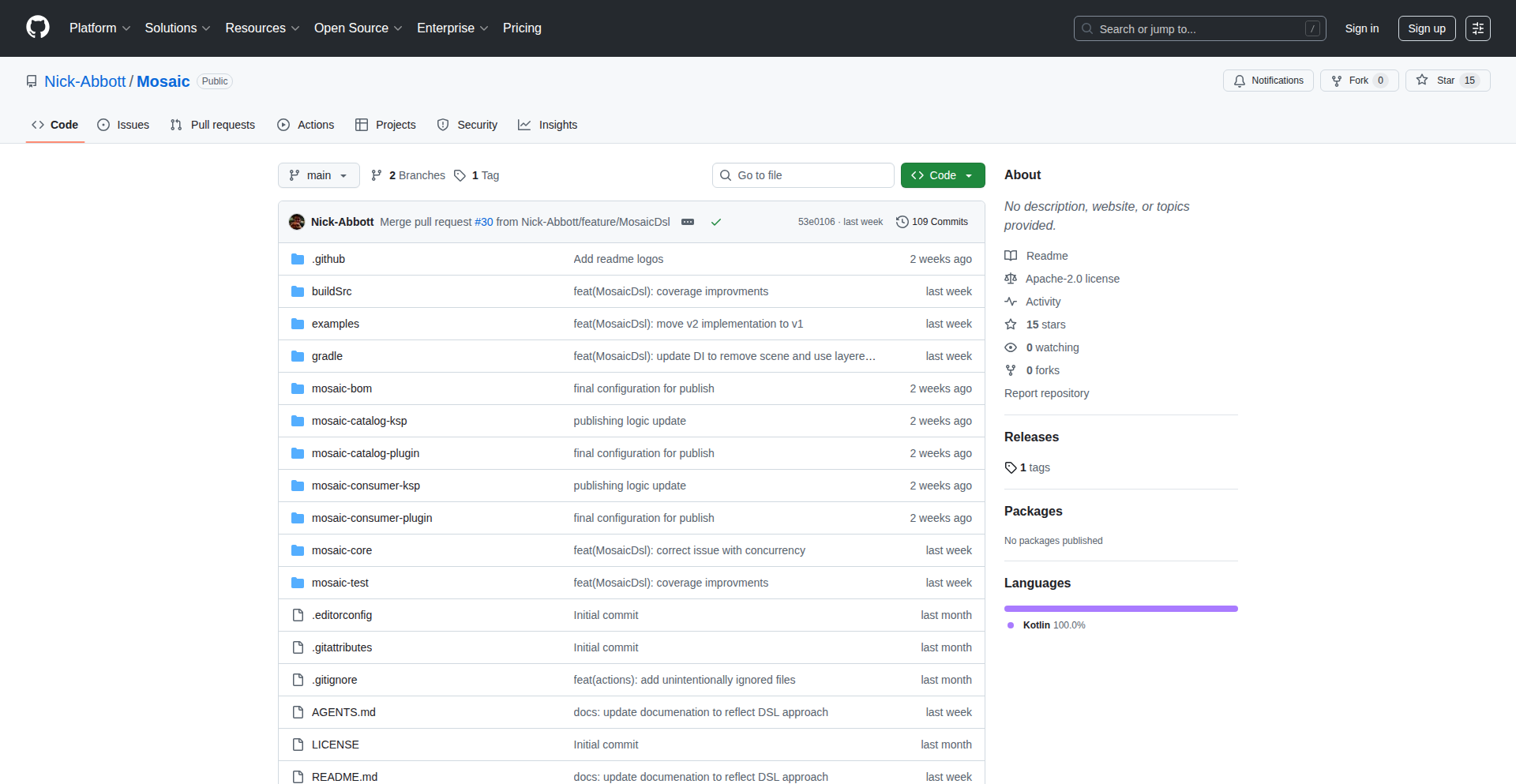Expand commit message ellipsis button
Viewport: 1516px width, 784px height.
pos(688,222)
